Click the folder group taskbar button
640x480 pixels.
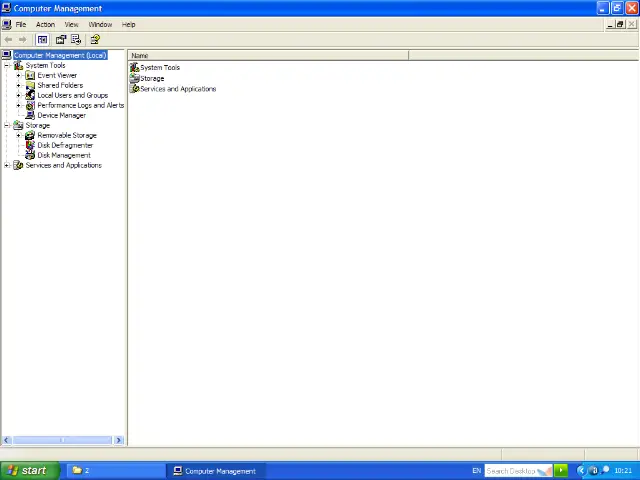[116, 471]
